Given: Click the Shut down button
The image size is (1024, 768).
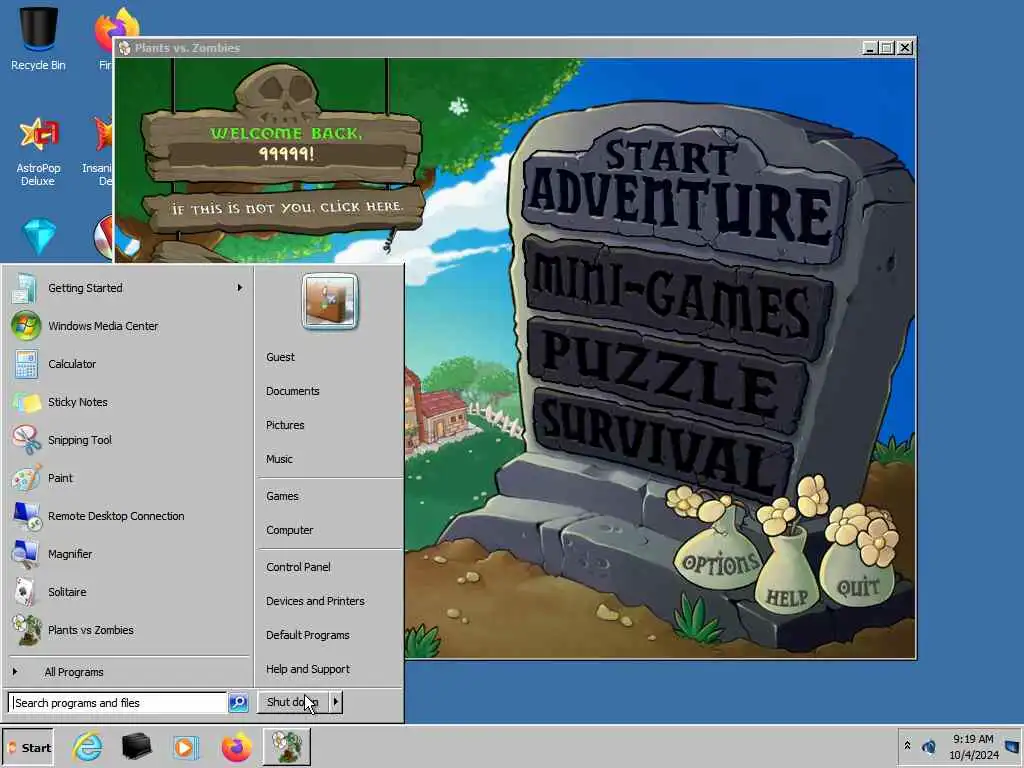Looking at the screenshot, I should pyautogui.click(x=293, y=702).
